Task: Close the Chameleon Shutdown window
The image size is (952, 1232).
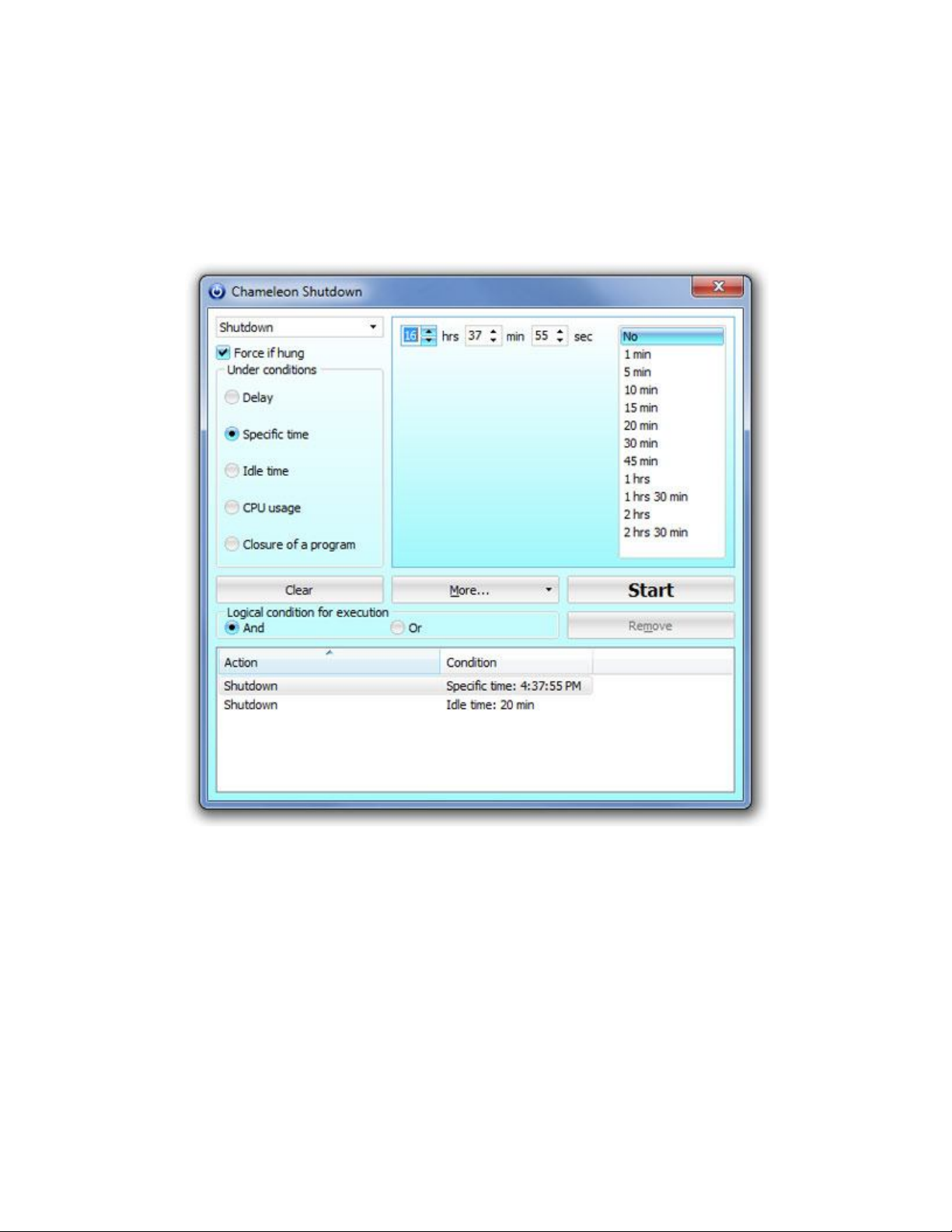Action: (x=717, y=287)
